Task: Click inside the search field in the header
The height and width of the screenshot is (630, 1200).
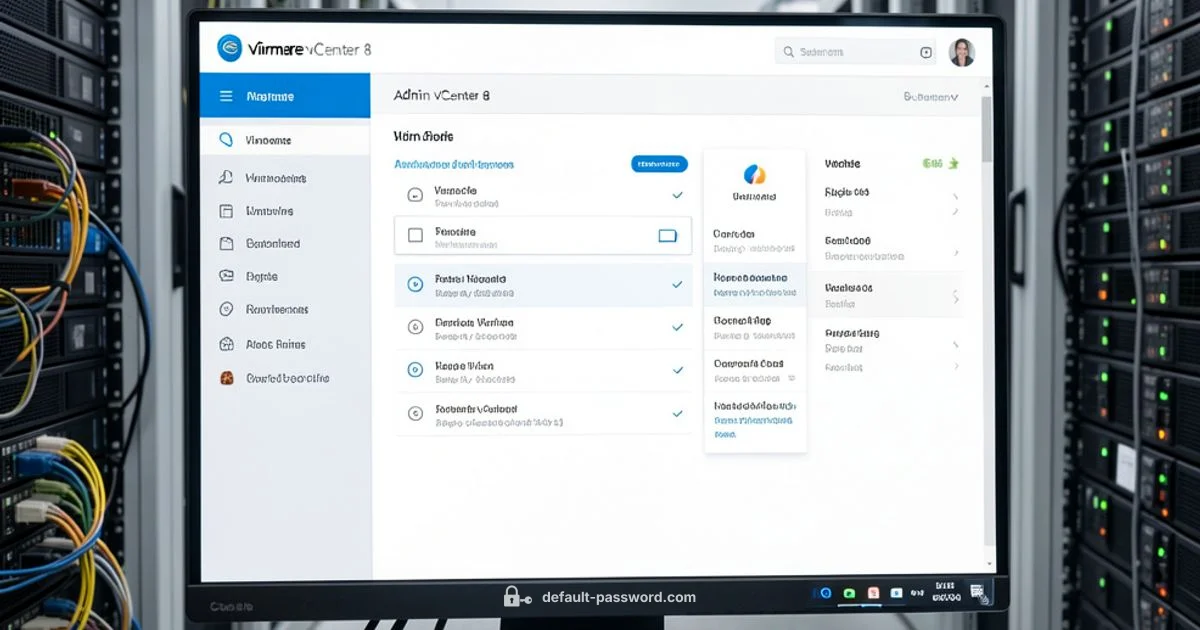Action: coord(855,51)
